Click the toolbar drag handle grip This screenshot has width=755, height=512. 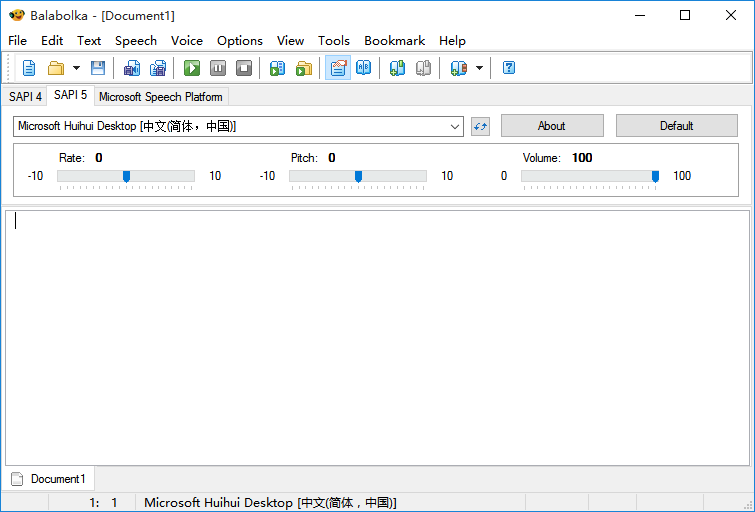pyautogui.click(x=9, y=68)
